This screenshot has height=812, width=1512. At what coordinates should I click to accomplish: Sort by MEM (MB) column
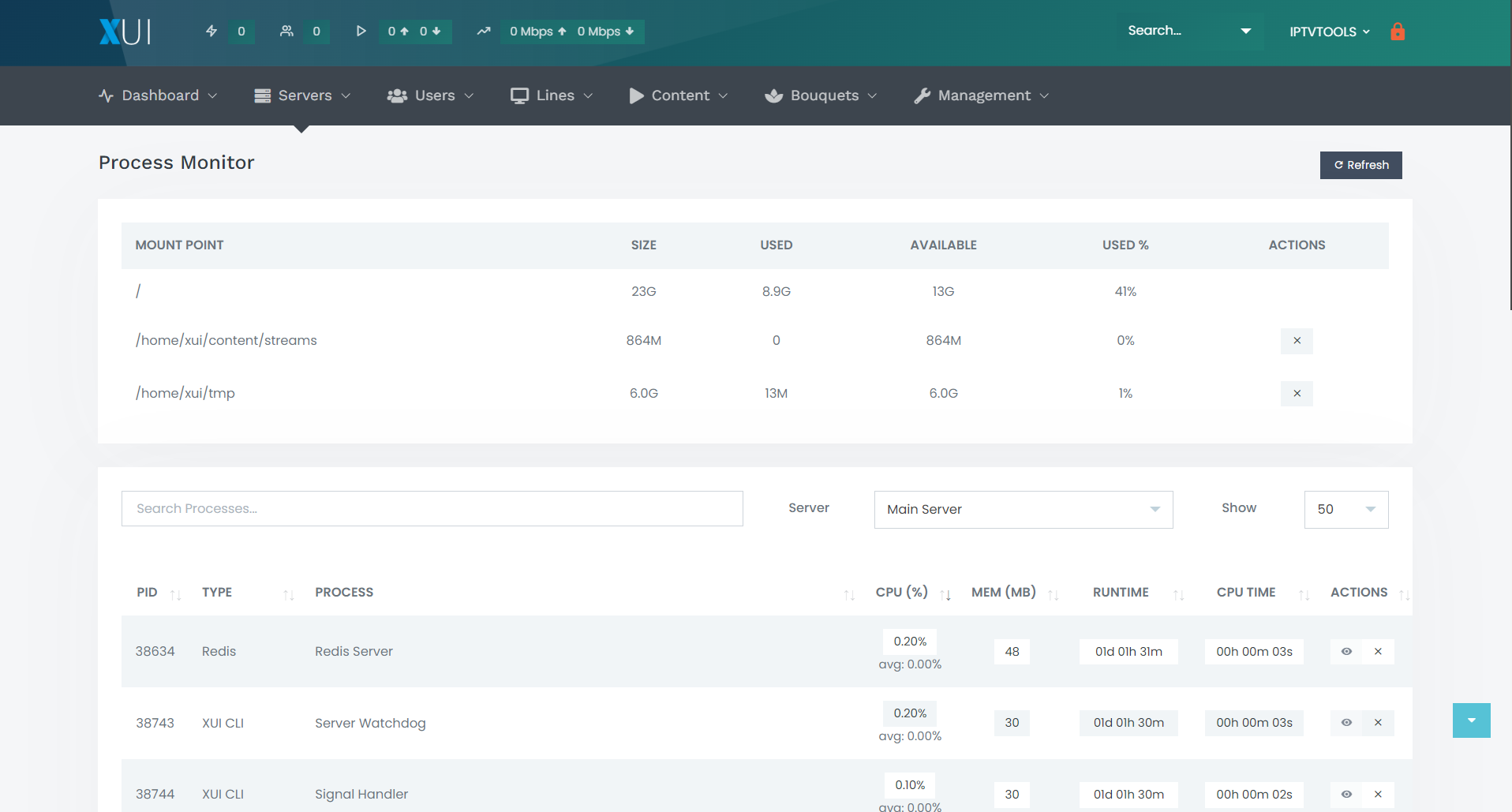(1015, 593)
